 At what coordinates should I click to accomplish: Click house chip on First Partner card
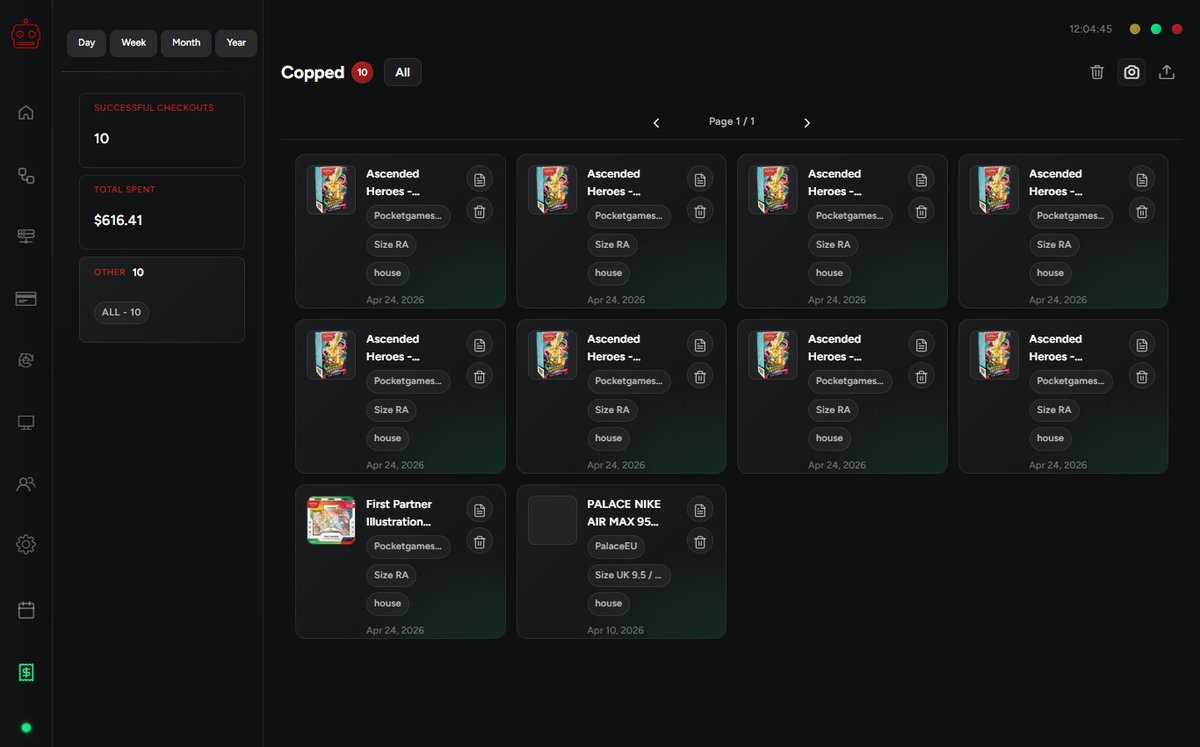(x=387, y=603)
